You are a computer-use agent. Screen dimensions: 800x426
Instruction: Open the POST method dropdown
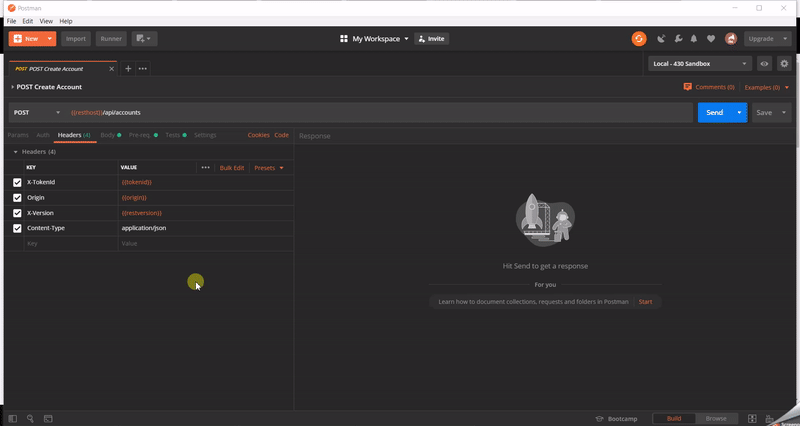click(x=36, y=113)
